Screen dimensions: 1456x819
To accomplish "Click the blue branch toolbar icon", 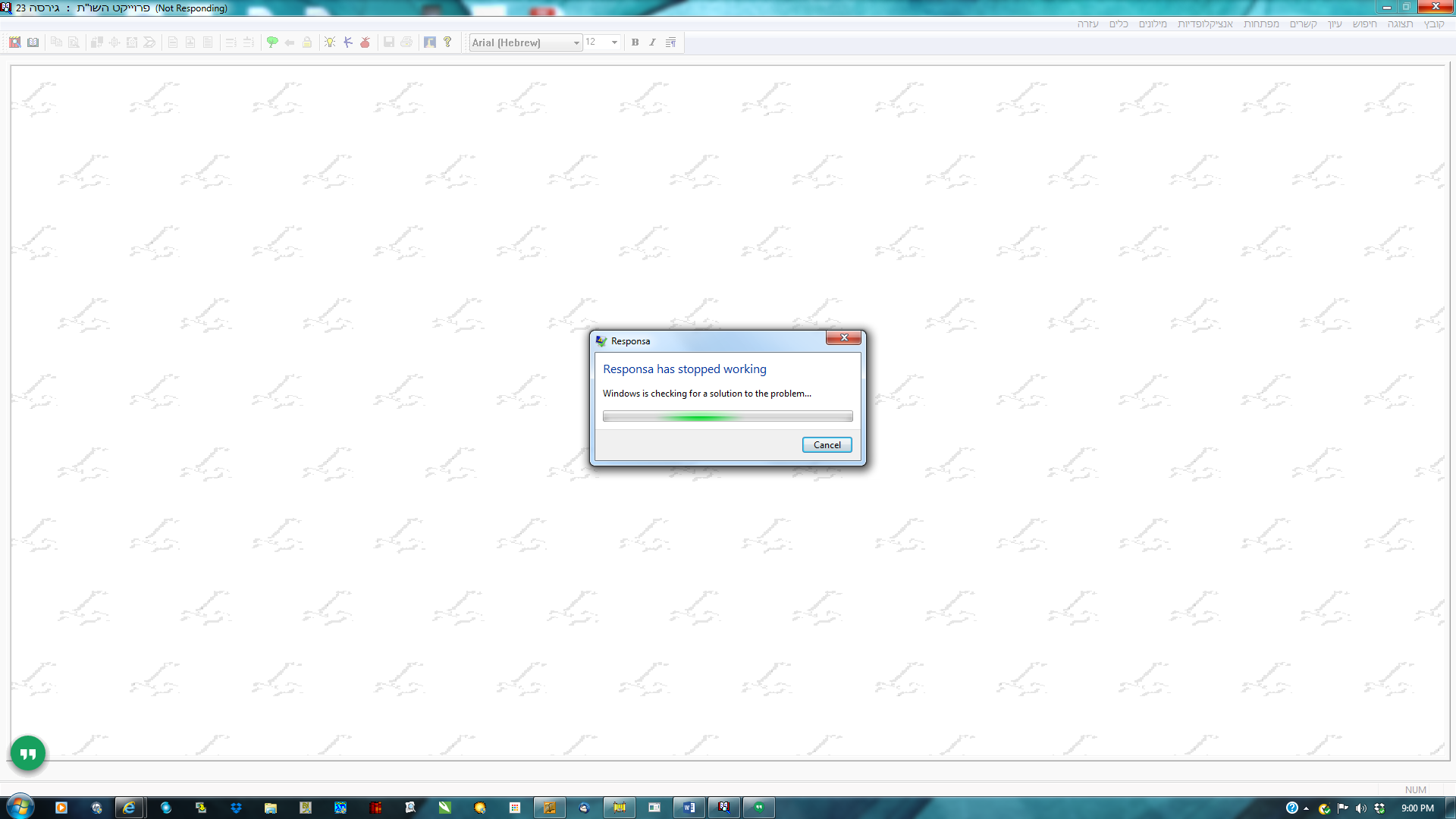I will click(347, 42).
